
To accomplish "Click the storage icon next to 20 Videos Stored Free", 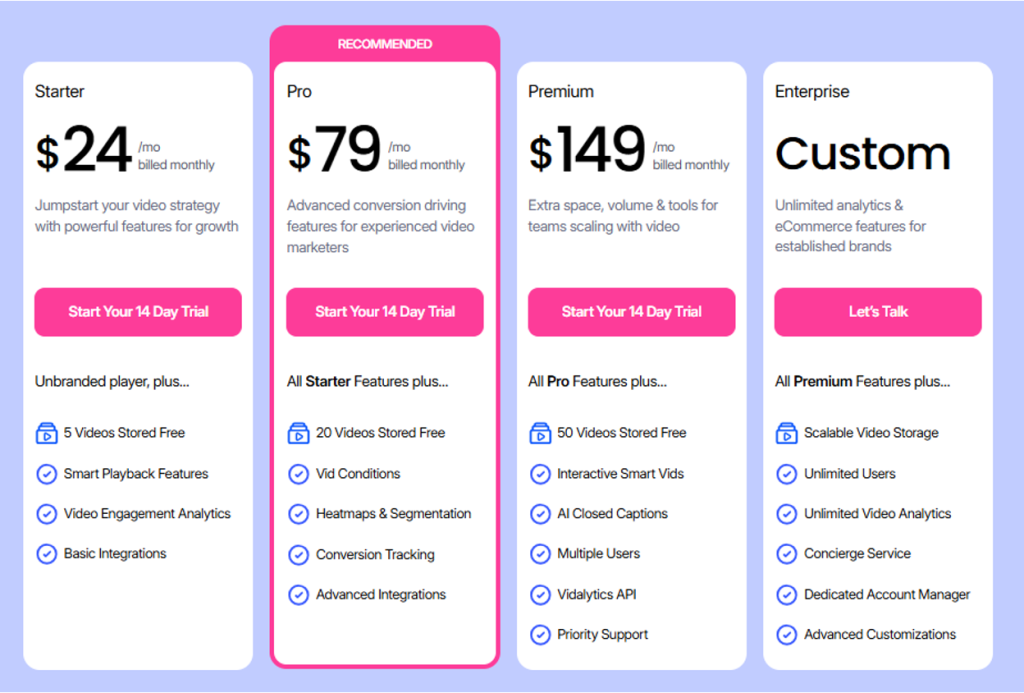I will pyautogui.click(x=298, y=433).
